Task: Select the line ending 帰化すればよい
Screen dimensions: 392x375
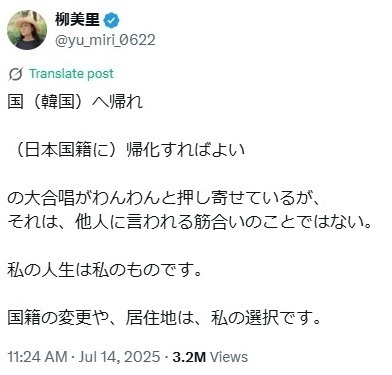Action: click(x=127, y=150)
